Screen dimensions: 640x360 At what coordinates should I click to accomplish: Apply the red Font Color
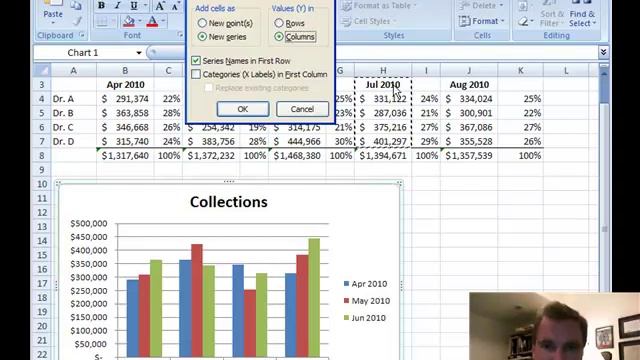[x=152, y=21]
